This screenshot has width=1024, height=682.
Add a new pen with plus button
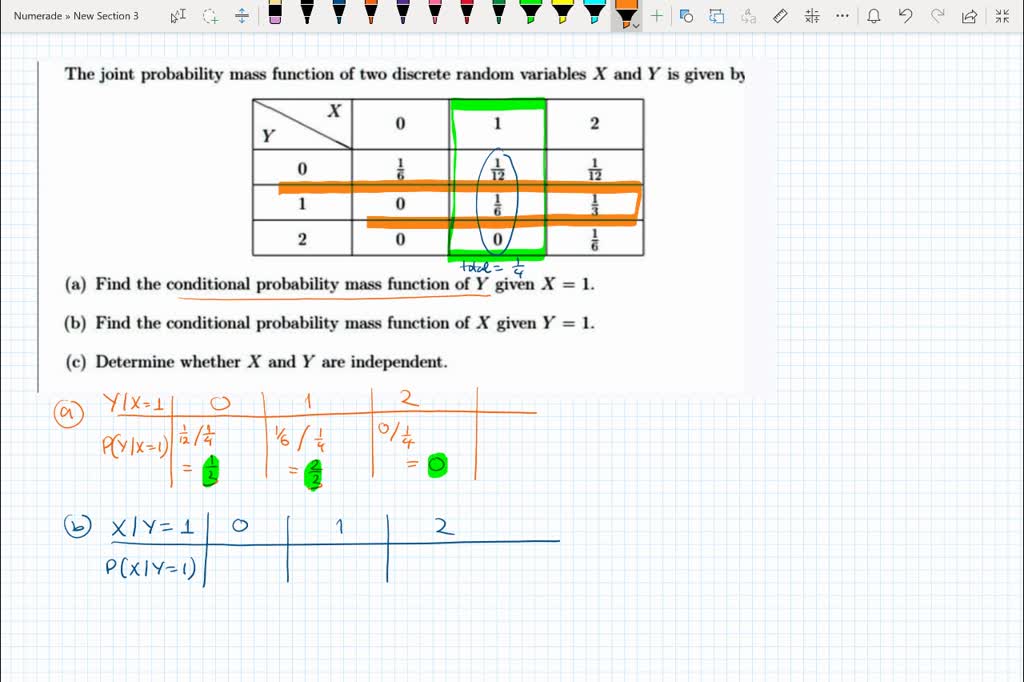click(x=657, y=16)
